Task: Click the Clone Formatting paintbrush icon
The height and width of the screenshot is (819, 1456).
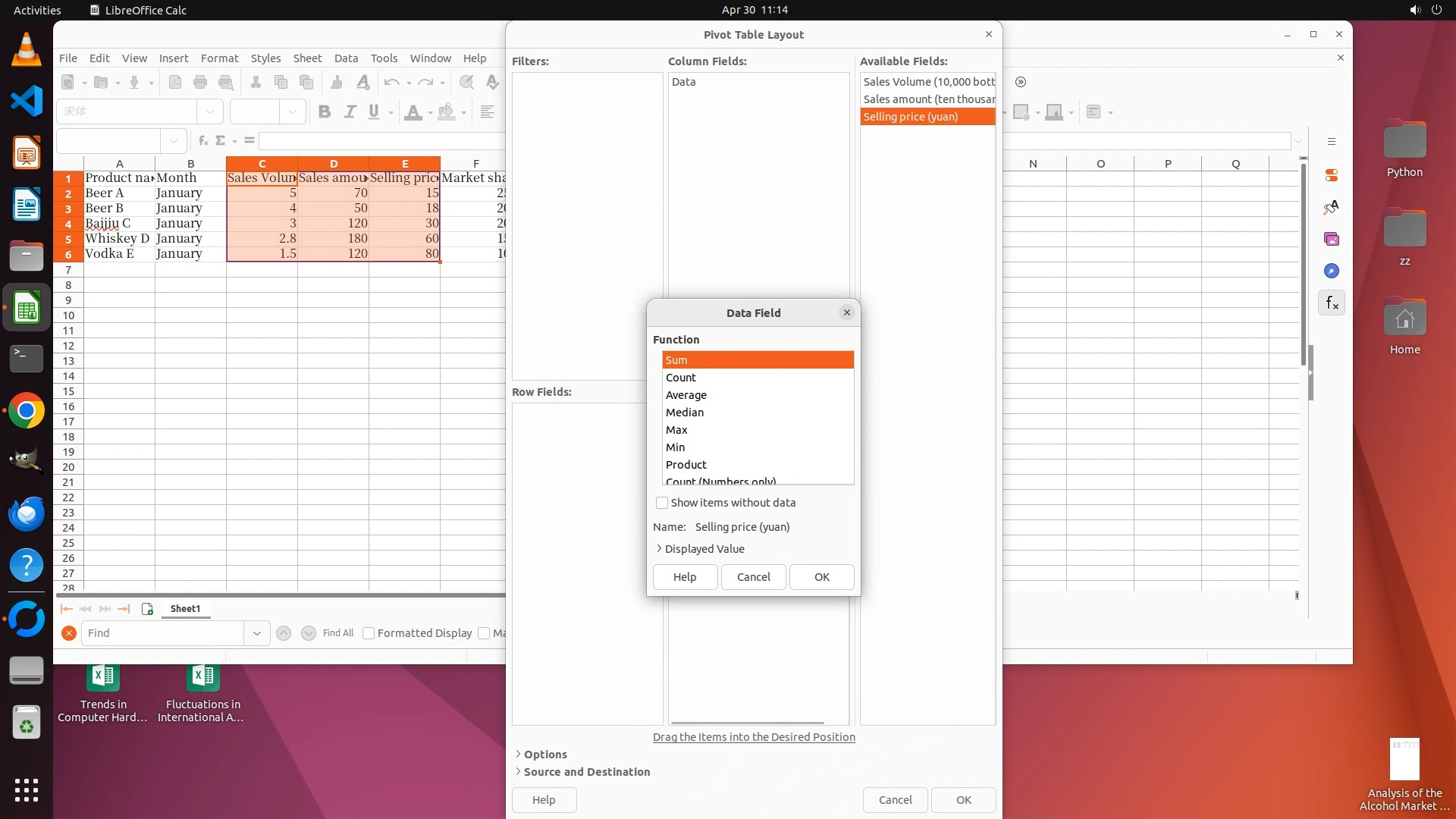Action: (337, 83)
